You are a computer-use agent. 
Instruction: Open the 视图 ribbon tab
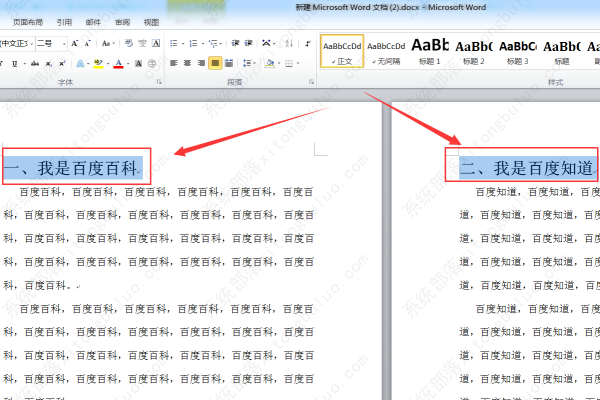click(x=151, y=23)
